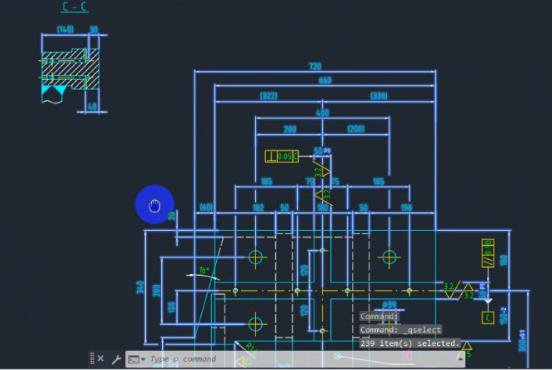Pick the upper-right hole center mark
The image size is (552, 370).
coord(389,257)
